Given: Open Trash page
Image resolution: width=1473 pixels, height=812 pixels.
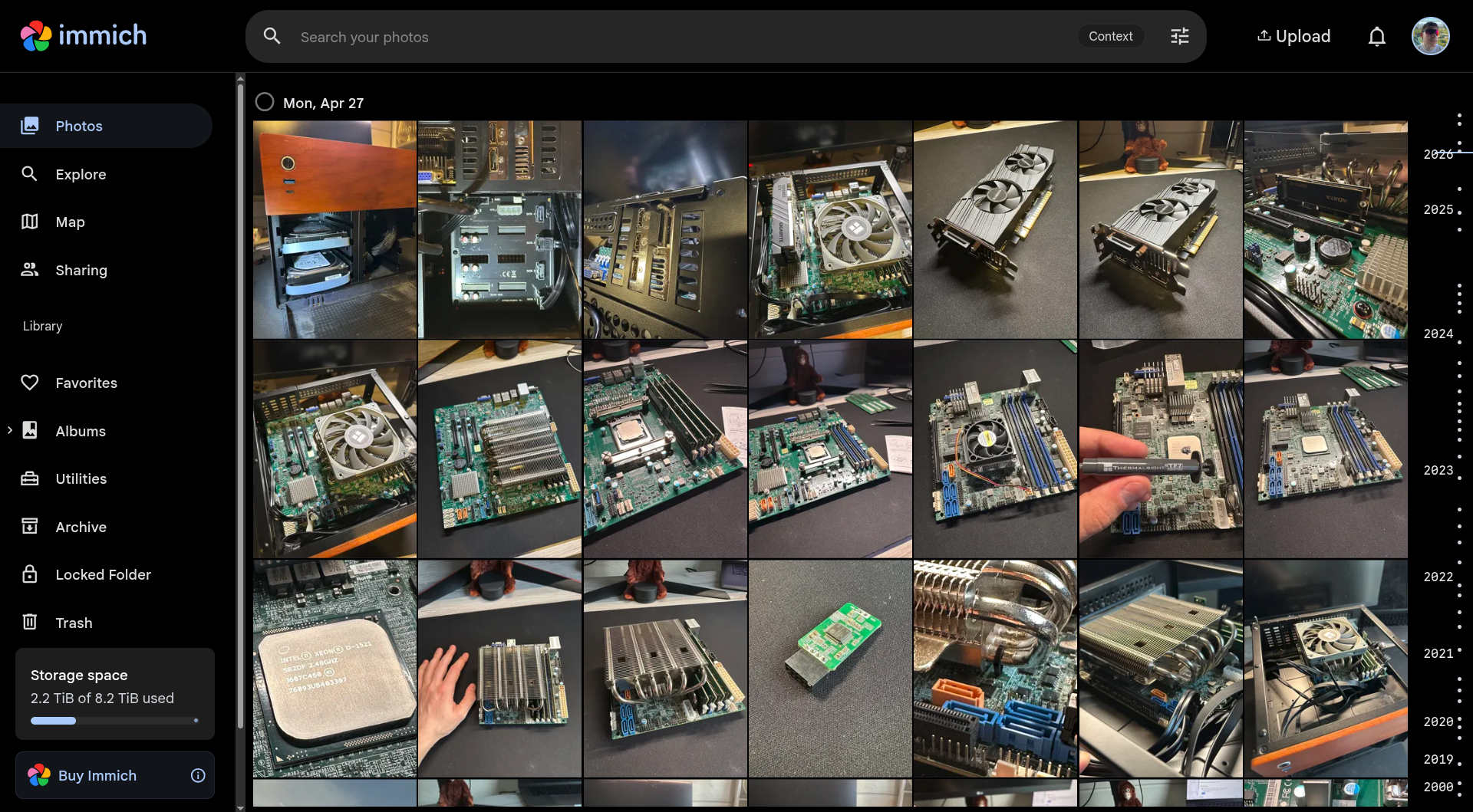Looking at the screenshot, I should click(106, 623).
